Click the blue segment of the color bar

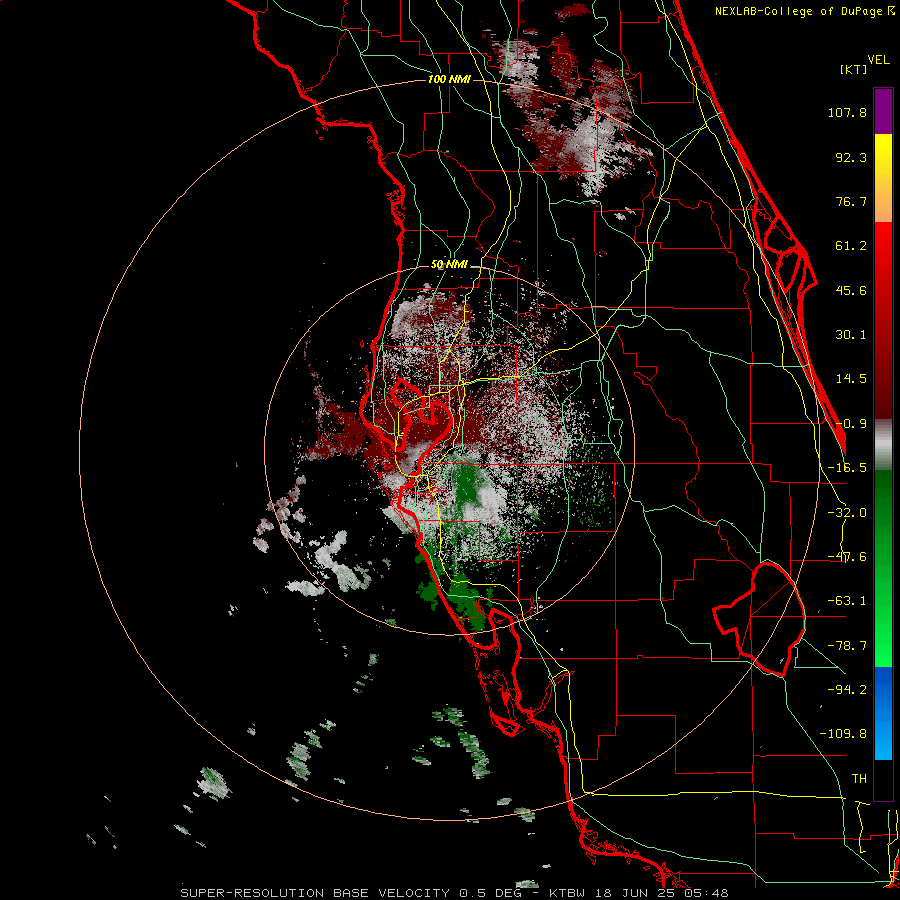tap(883, 713)
